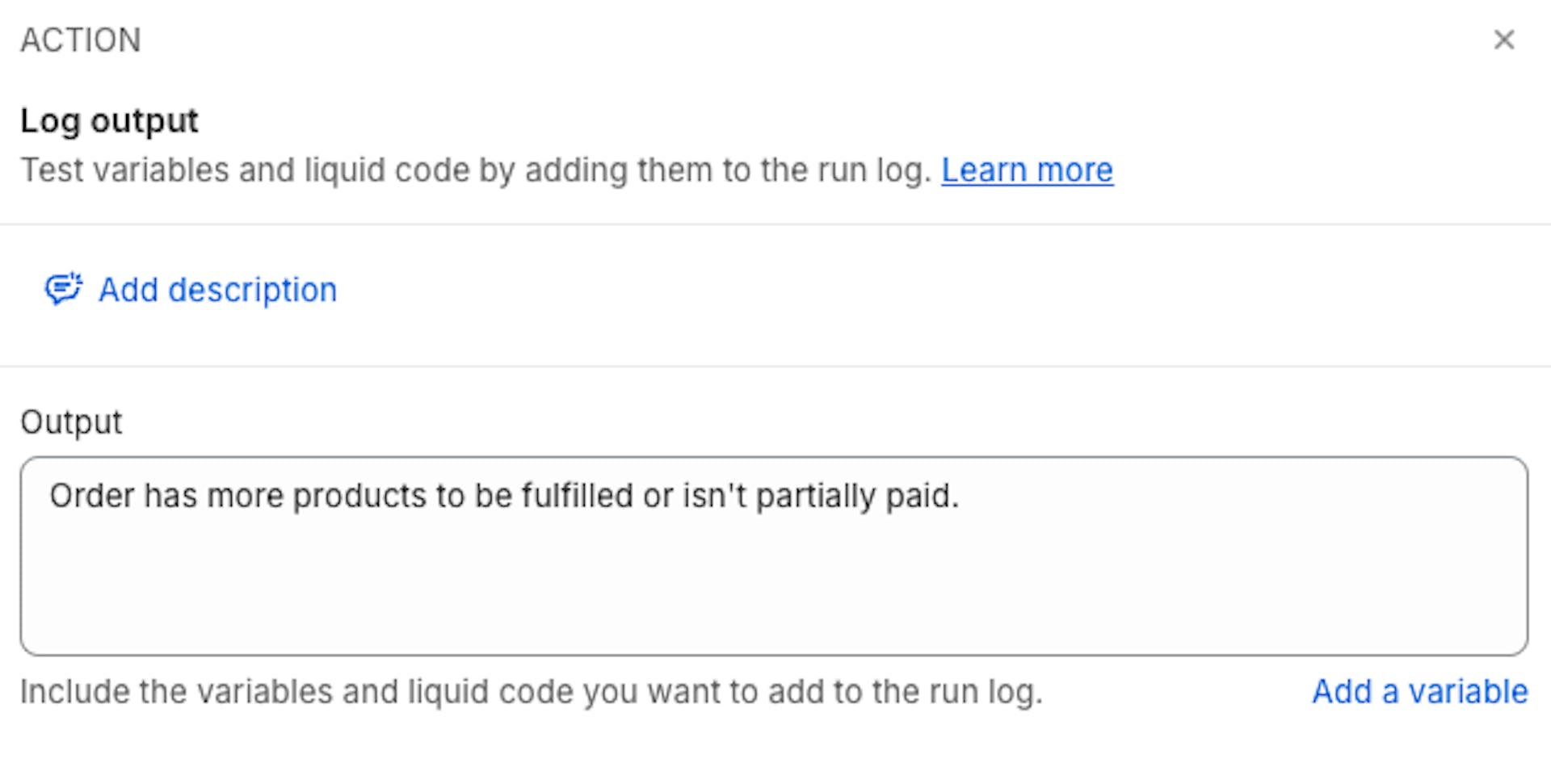Place cursor on the word 'fulfilled' in Output
The width and height of the screenshot is (1551, 784).
point(577,496)
